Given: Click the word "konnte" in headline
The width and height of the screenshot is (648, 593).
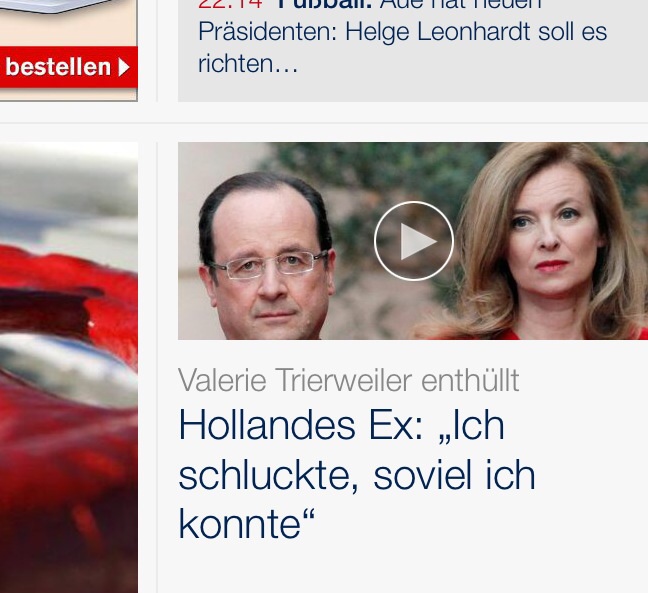Looking at the screenshot, I should pyautogui.click(x=240, y=524).
